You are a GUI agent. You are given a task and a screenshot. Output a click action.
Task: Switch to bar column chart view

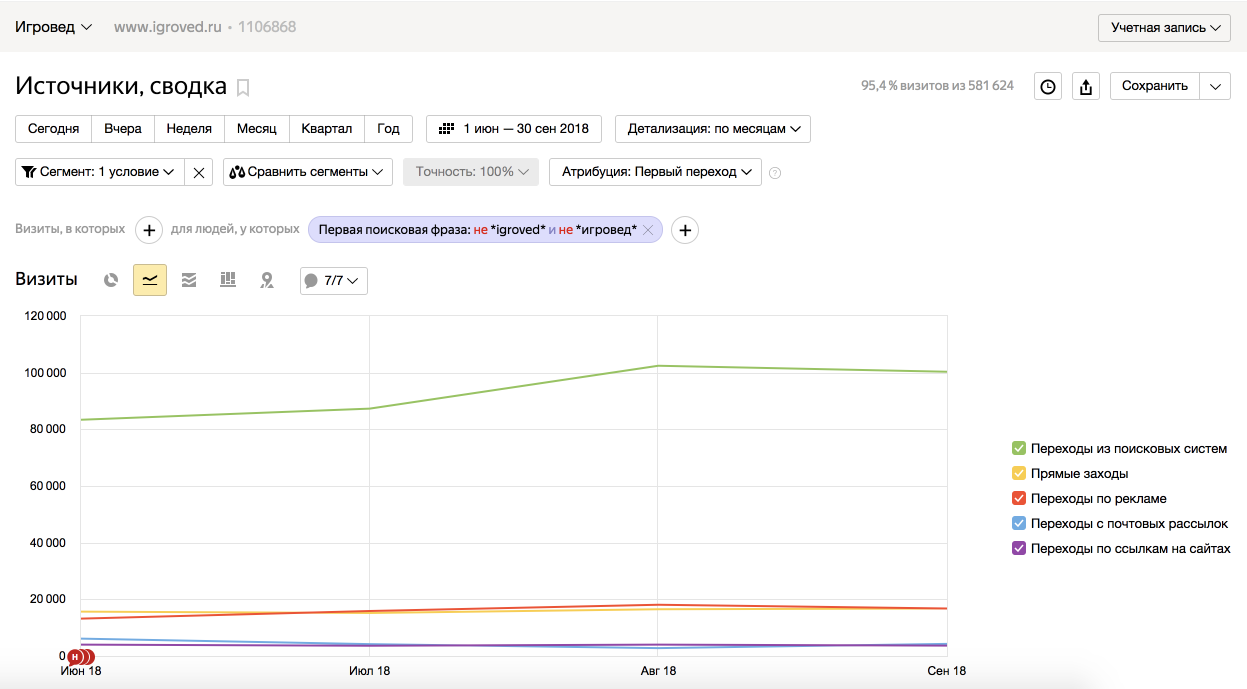pos(228,280)
